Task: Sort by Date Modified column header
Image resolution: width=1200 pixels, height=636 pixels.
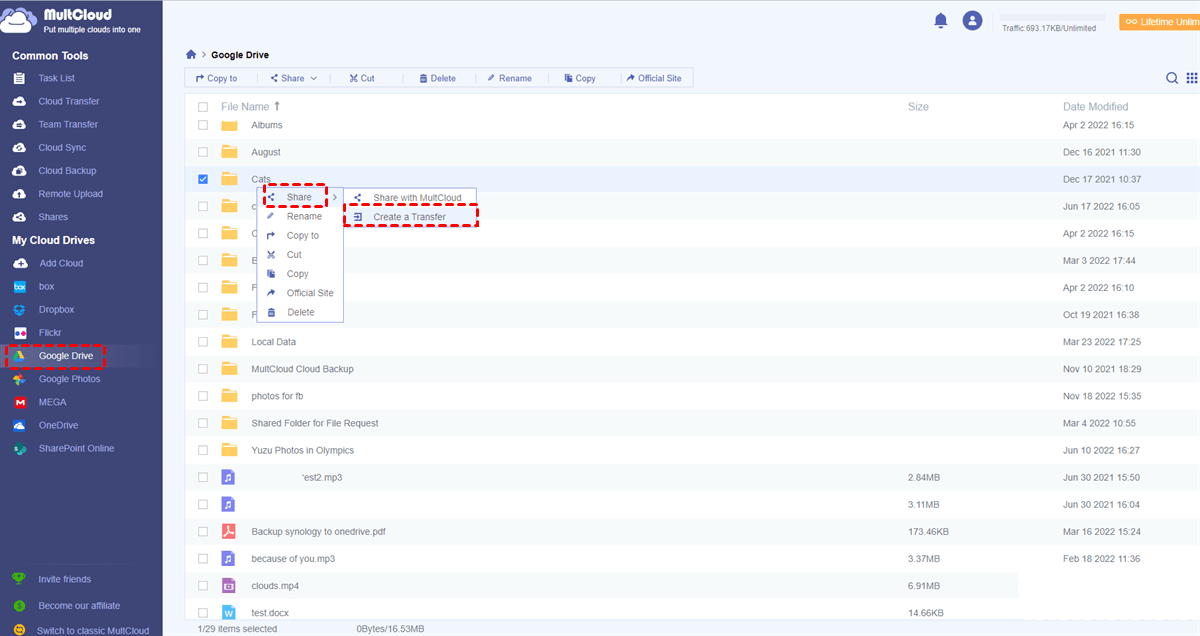Action: (1095, 106)
